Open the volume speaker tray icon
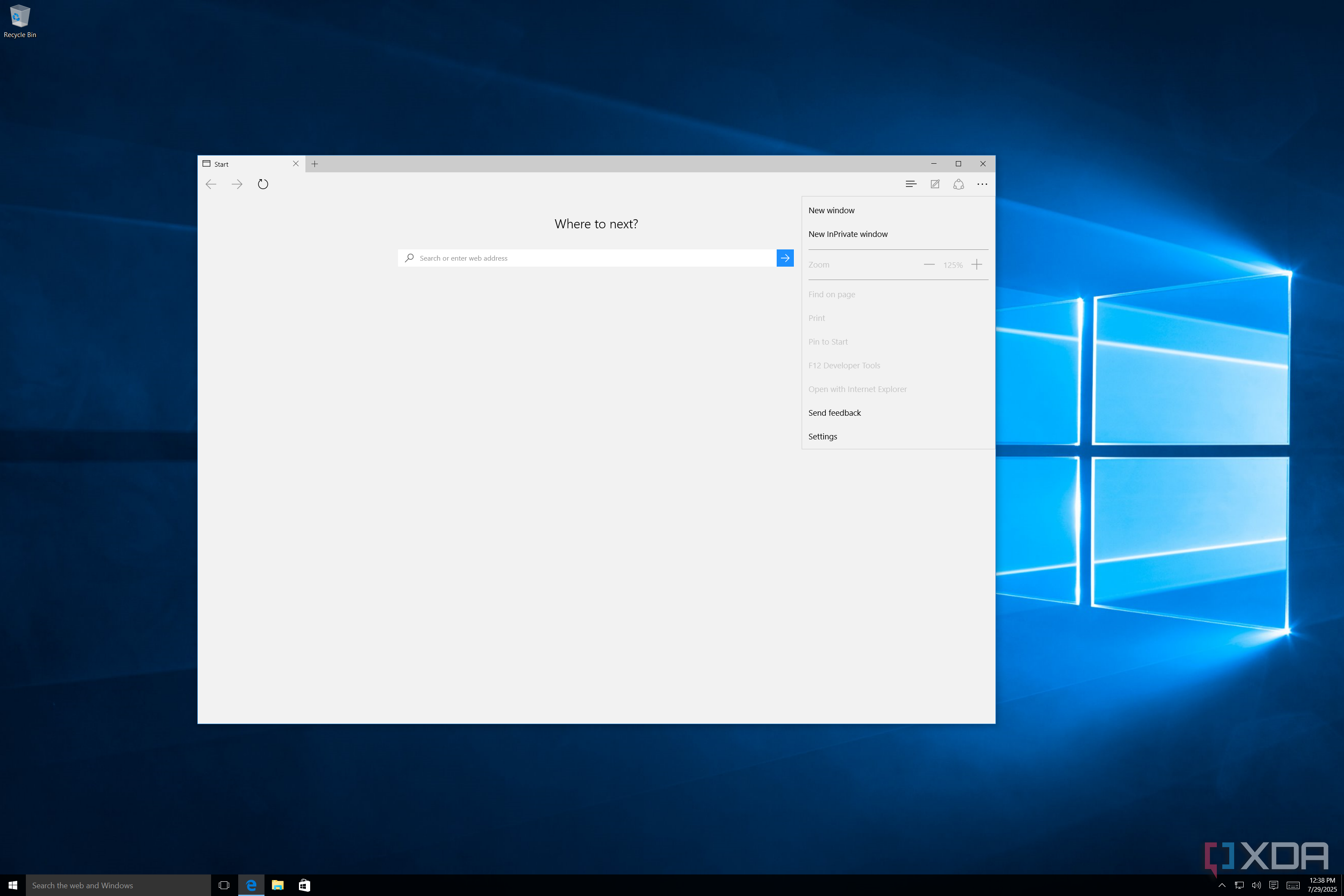Image resolution: width=1344 pixels, height=896 pixels. click(x=1256, y=886)
